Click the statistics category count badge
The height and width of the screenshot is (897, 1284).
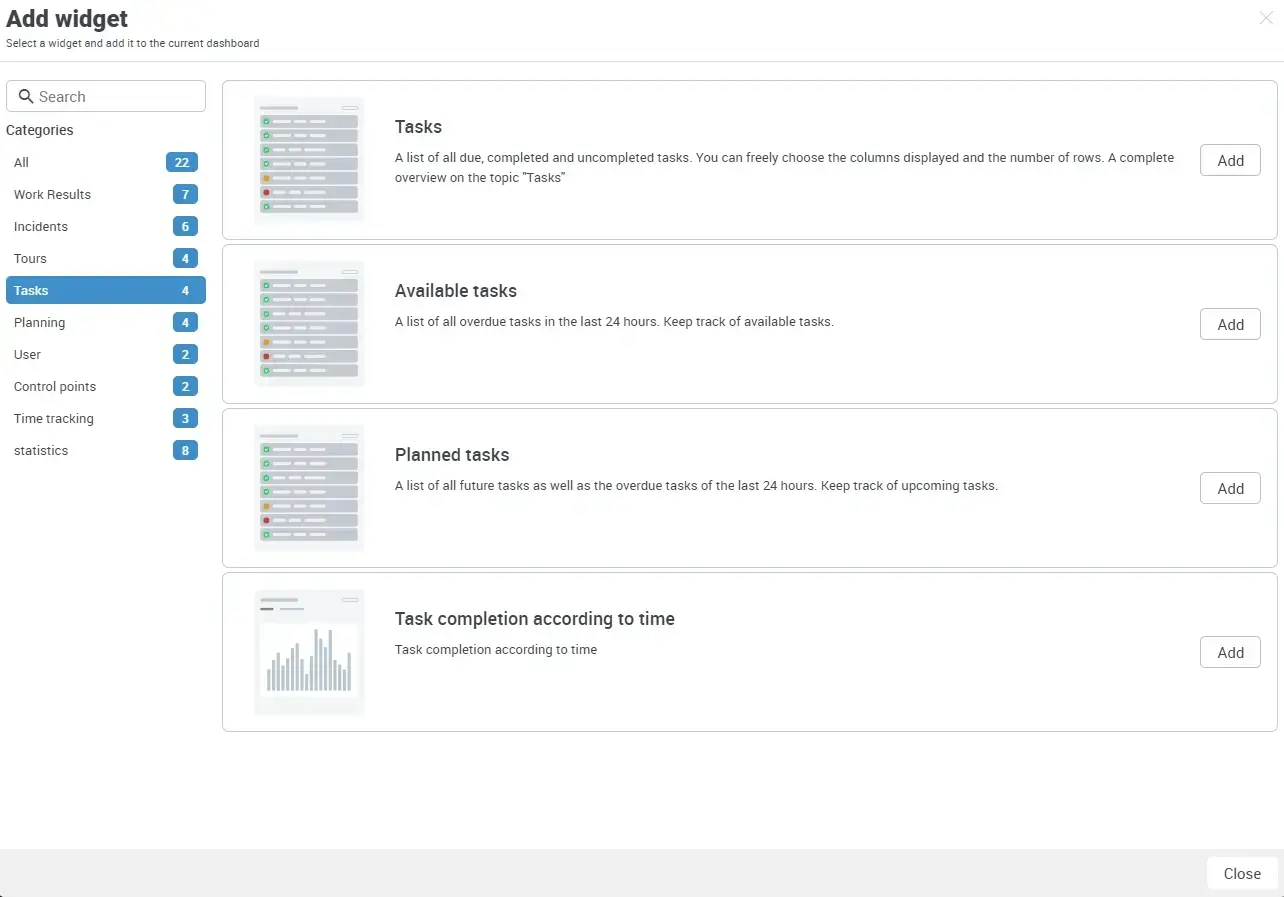(x=185, y=450)
